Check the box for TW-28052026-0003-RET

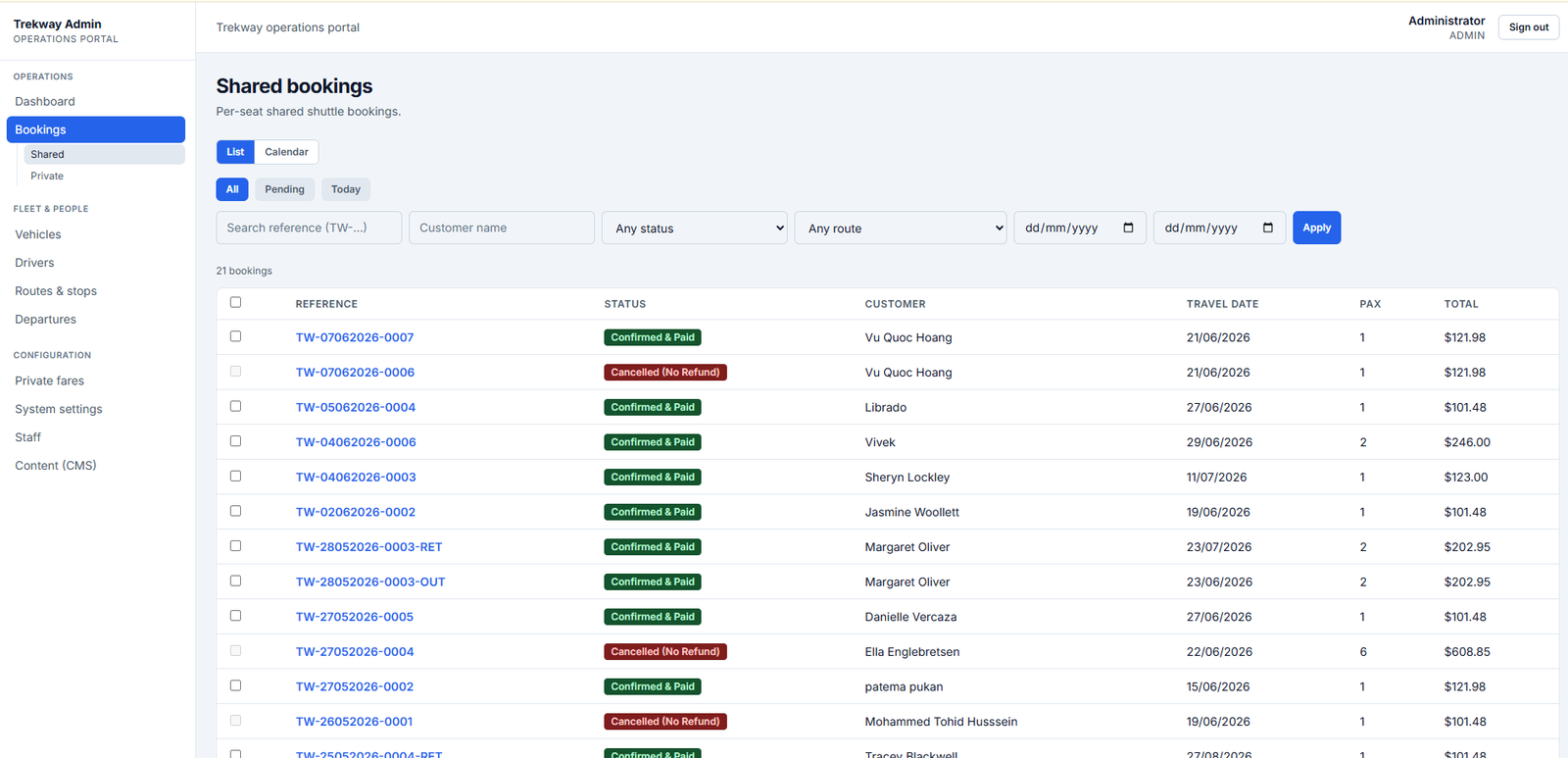235,546
